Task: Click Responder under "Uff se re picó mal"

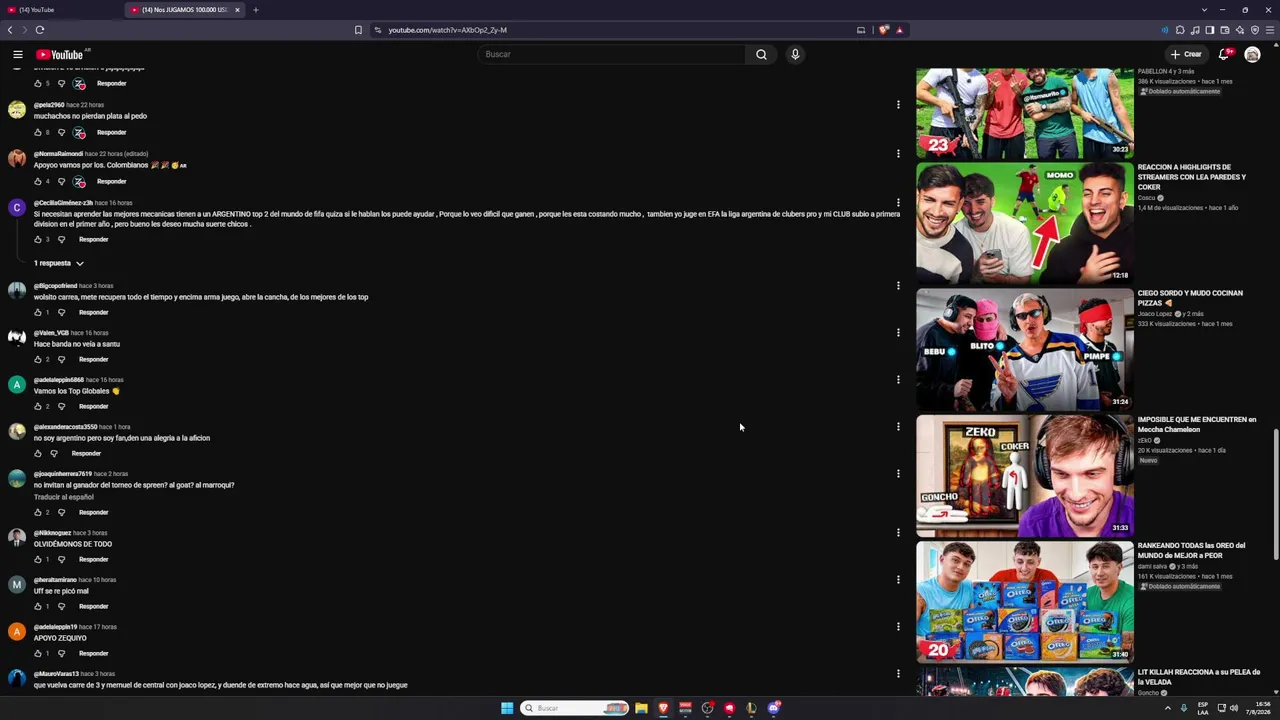Action: [x=93, y=606]
